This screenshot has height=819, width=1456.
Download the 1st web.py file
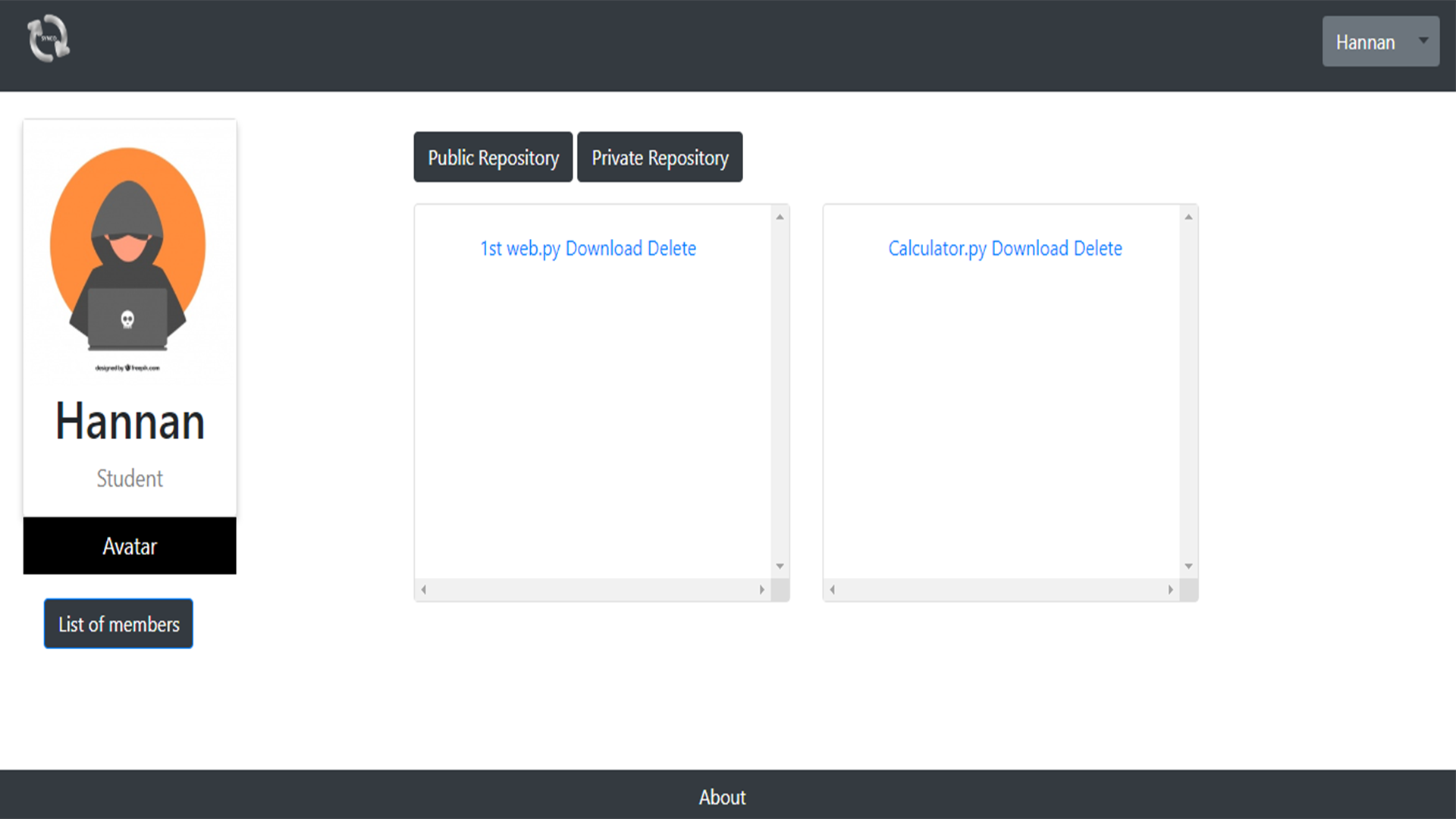point(604,249)
